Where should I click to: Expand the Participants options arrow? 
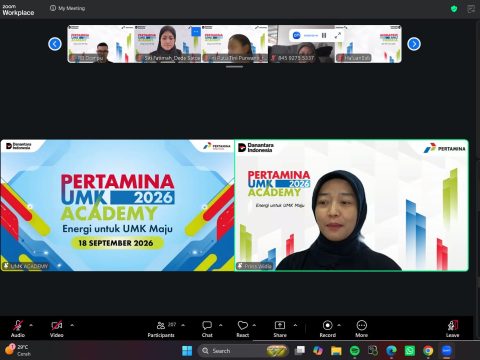point(183,325)
